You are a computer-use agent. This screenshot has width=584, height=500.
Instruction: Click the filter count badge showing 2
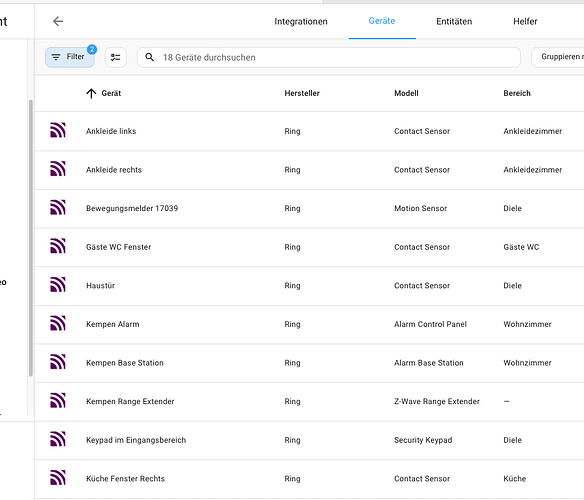click(92, 49)
